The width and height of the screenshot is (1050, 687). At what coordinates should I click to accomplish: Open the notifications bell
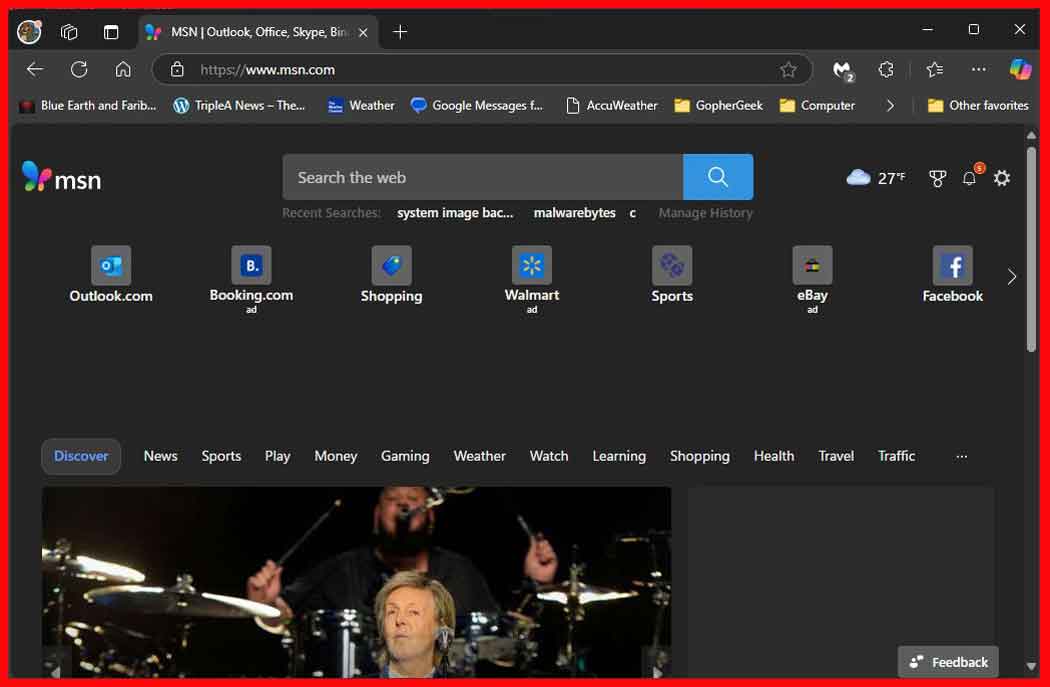pos(969,178)
